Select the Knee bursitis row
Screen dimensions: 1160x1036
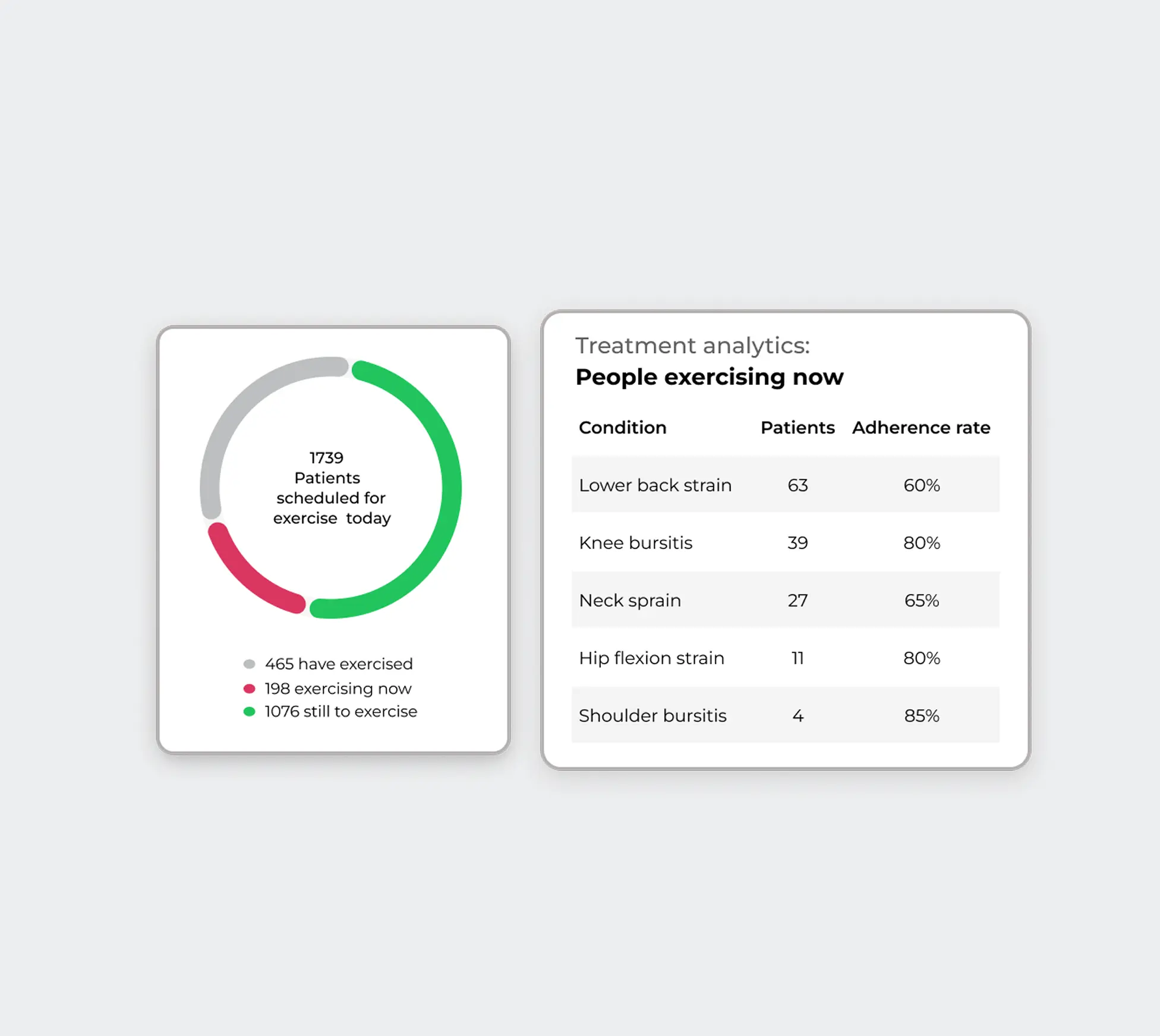coord(635,543)
